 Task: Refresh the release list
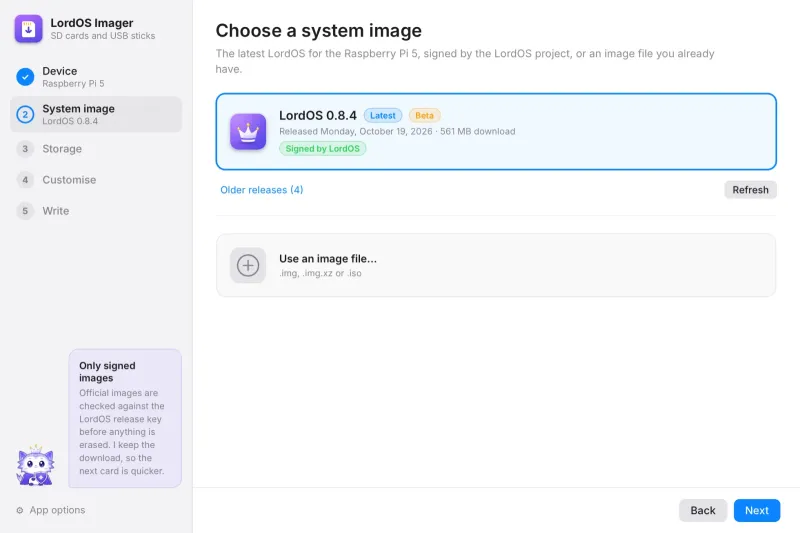[750, 190]
